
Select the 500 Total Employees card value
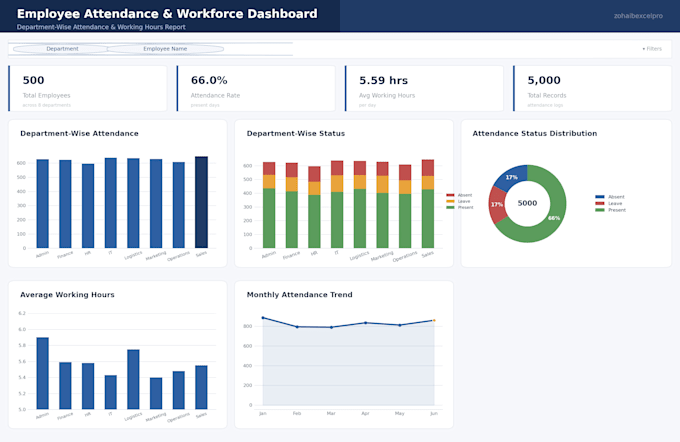click(x=33, y=80)
